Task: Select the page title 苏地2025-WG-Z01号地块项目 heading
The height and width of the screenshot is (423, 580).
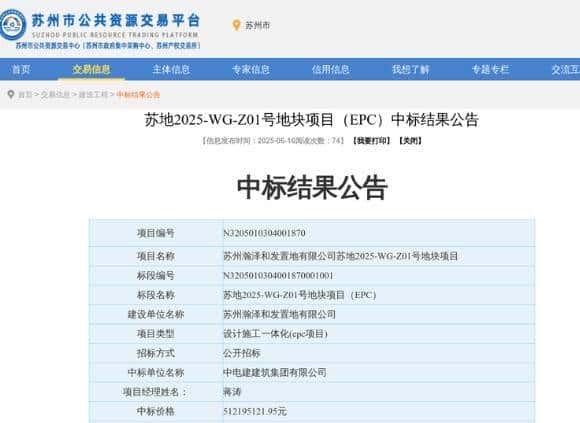Action: pos(311,120)
